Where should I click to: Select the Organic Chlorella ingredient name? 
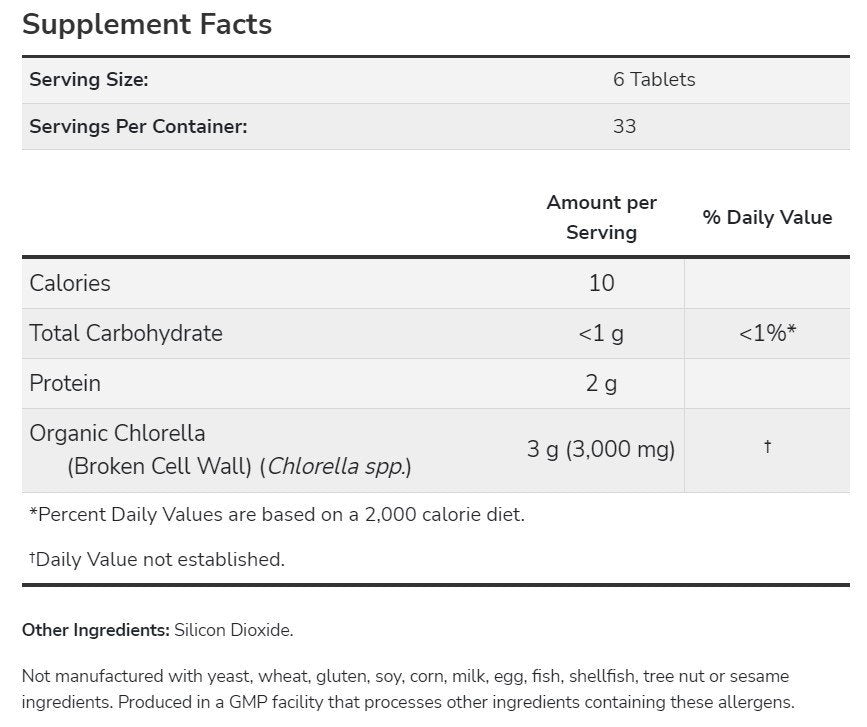click(118, 434)
